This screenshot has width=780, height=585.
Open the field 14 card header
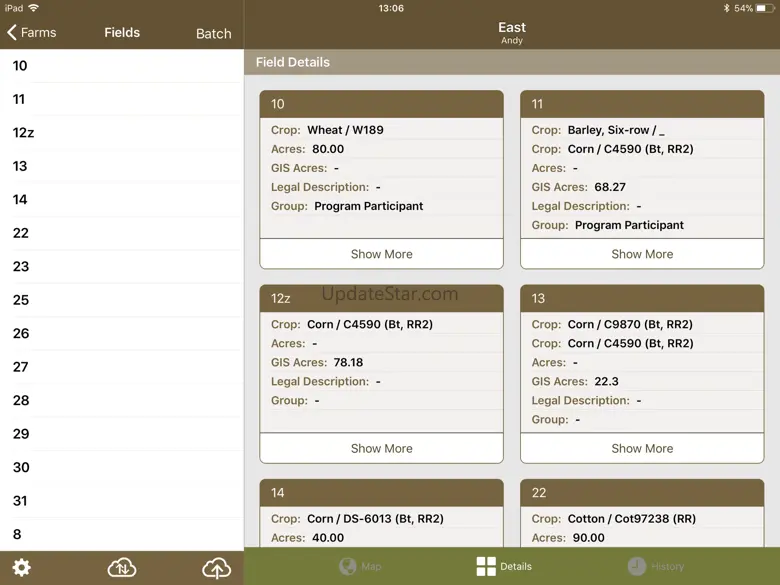click(x=381, y=493)
